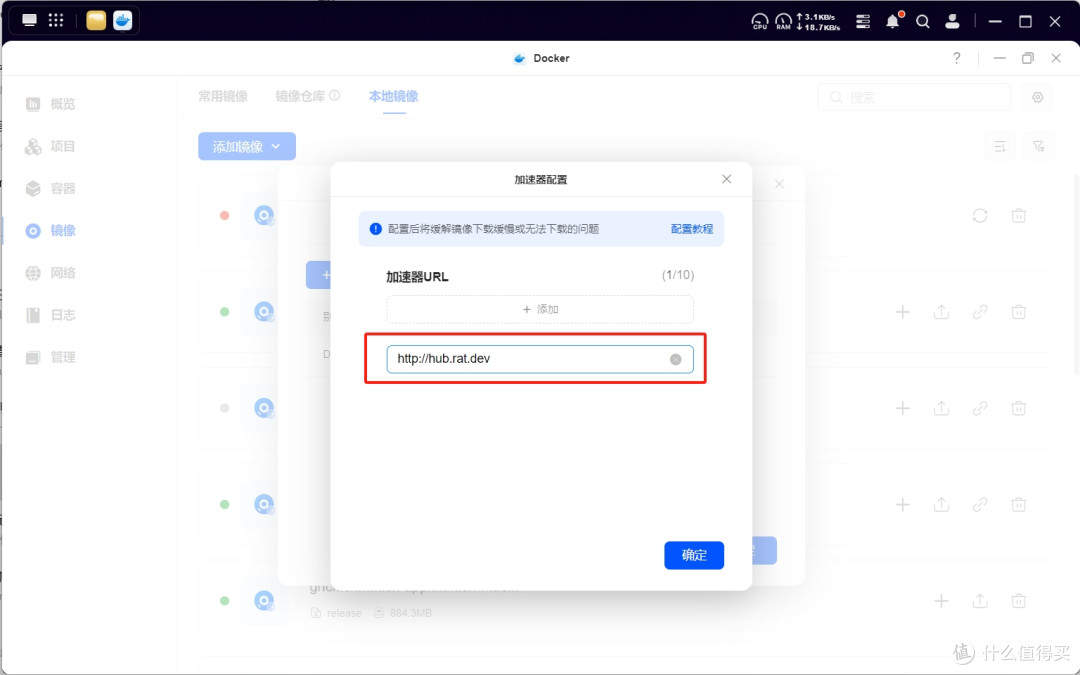
Task: Open the desktop icon in top bar
Action: pyautogui.click(x=30, y=20)
